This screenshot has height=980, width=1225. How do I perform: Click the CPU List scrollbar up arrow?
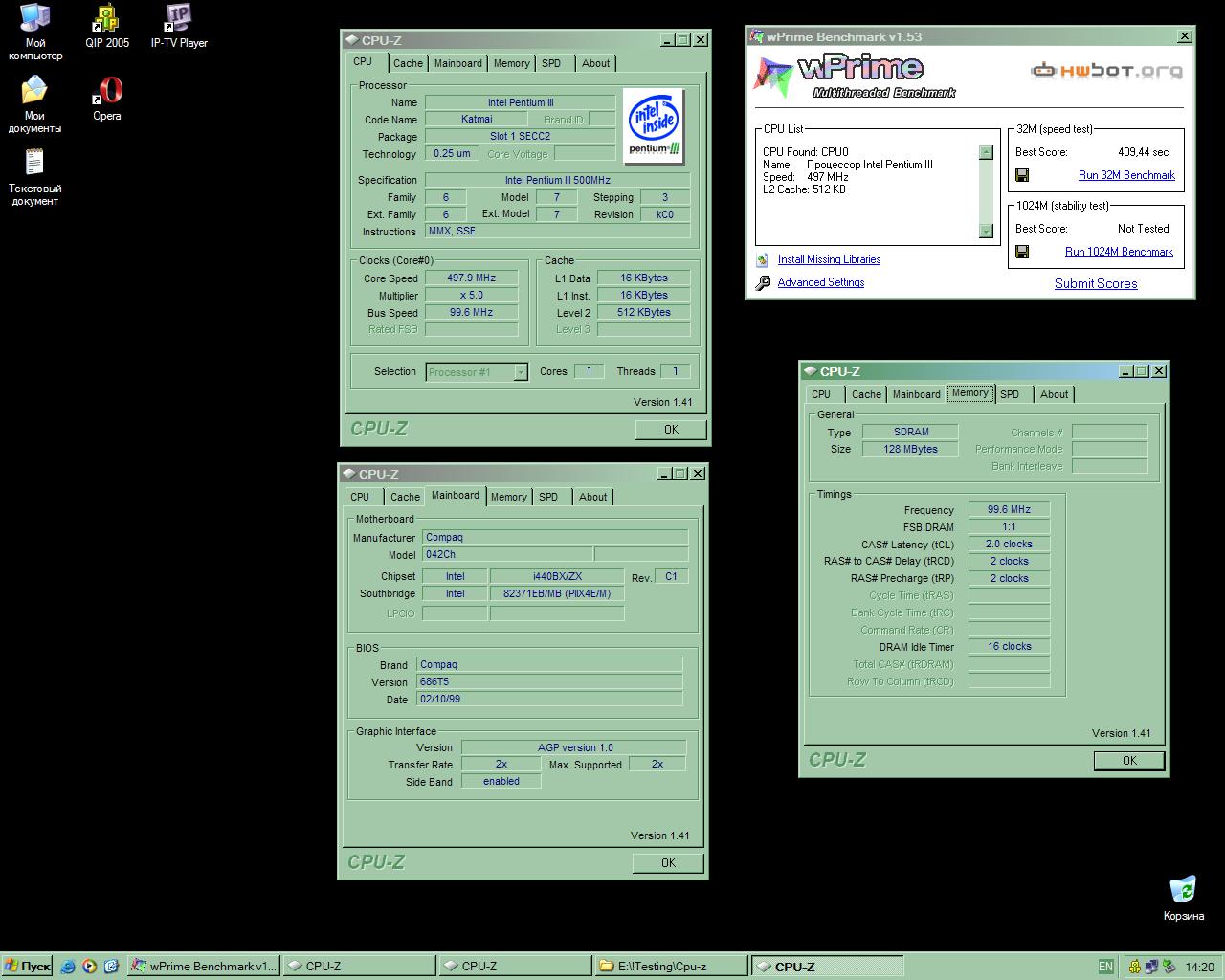tap(986, 152)
